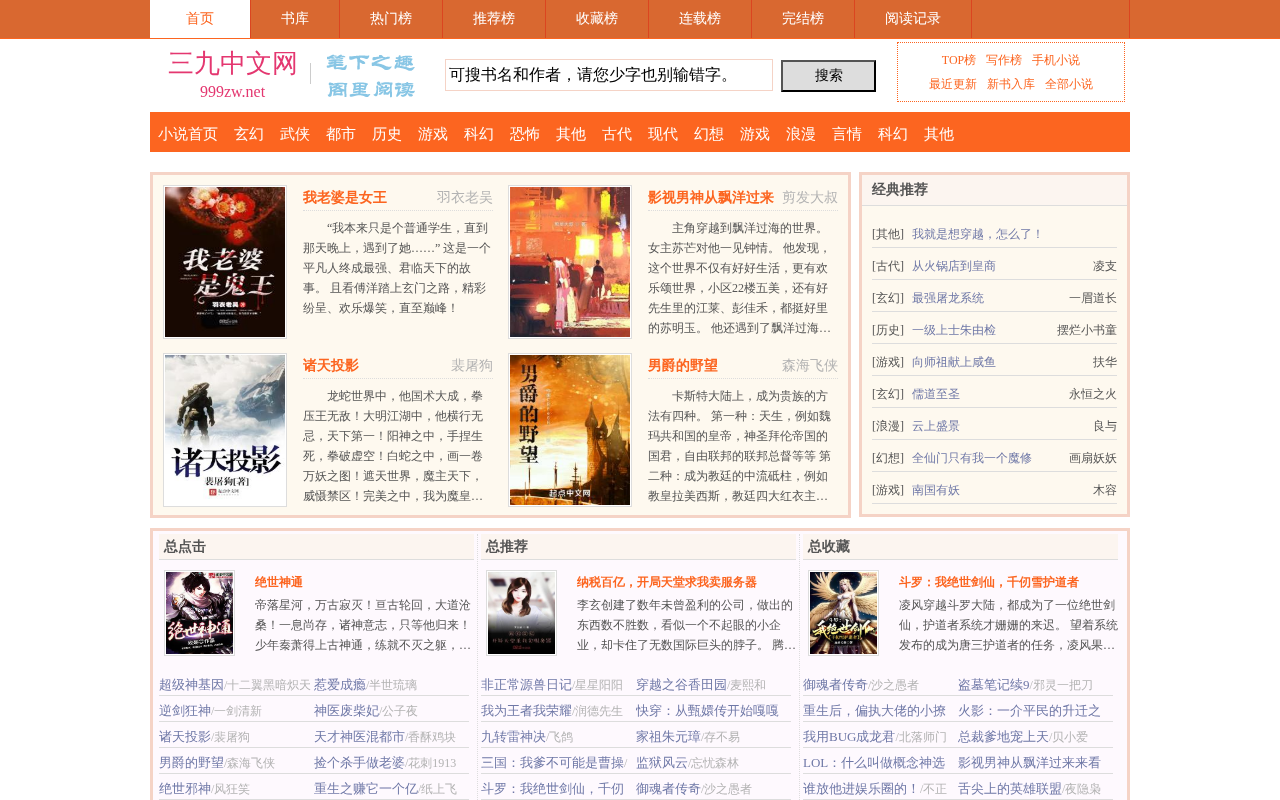This screenshot has width=1280, height=800.
Task: Click the 搜索 search button
Action: (828, 76)
